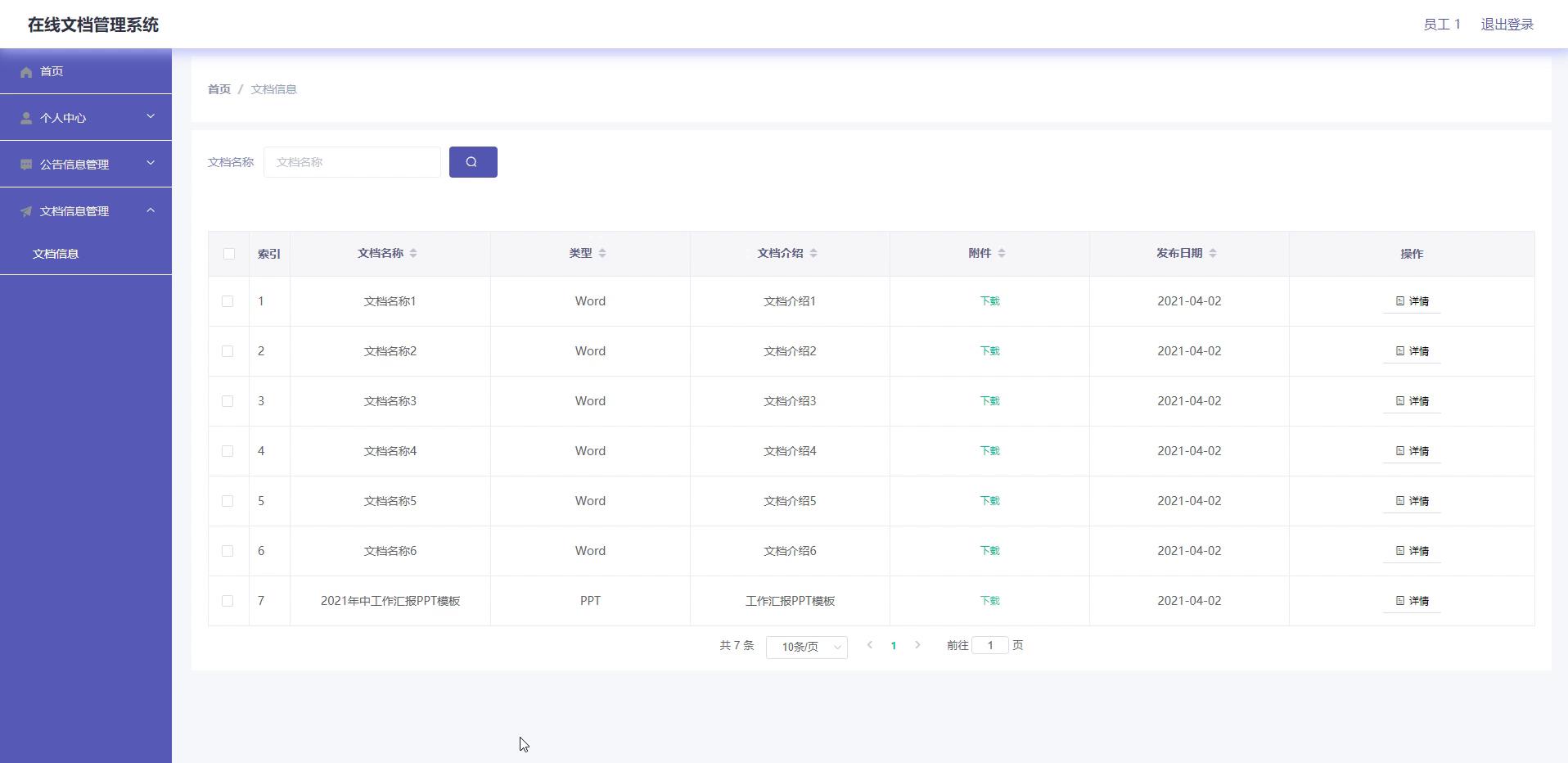This screenshot has height=763, width=1568.
Task: Focus the 文档名称 search input field
Action: [x=352, y=162]
